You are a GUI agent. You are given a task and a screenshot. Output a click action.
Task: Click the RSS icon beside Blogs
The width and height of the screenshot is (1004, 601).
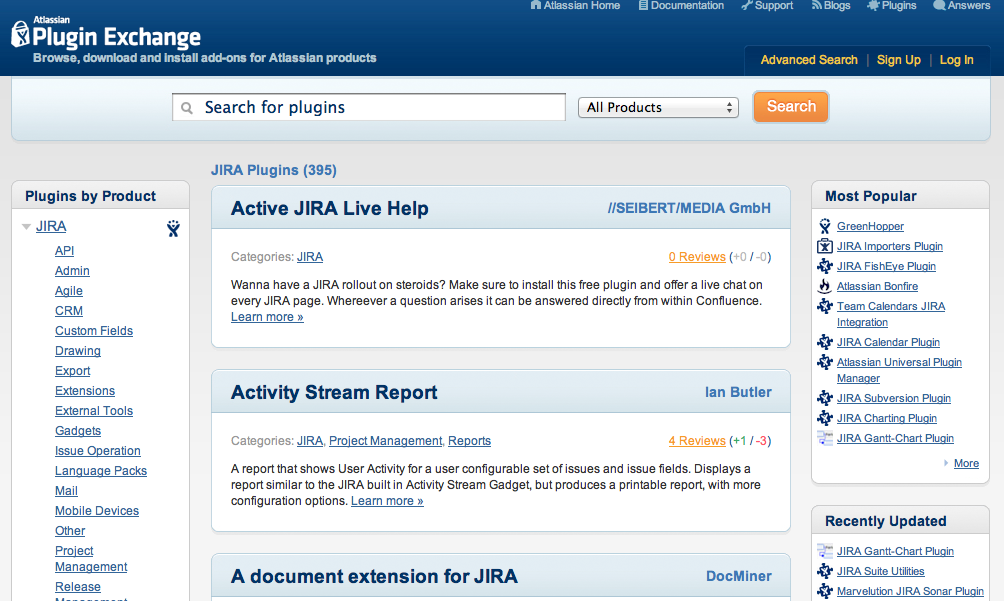click(816, 5)
